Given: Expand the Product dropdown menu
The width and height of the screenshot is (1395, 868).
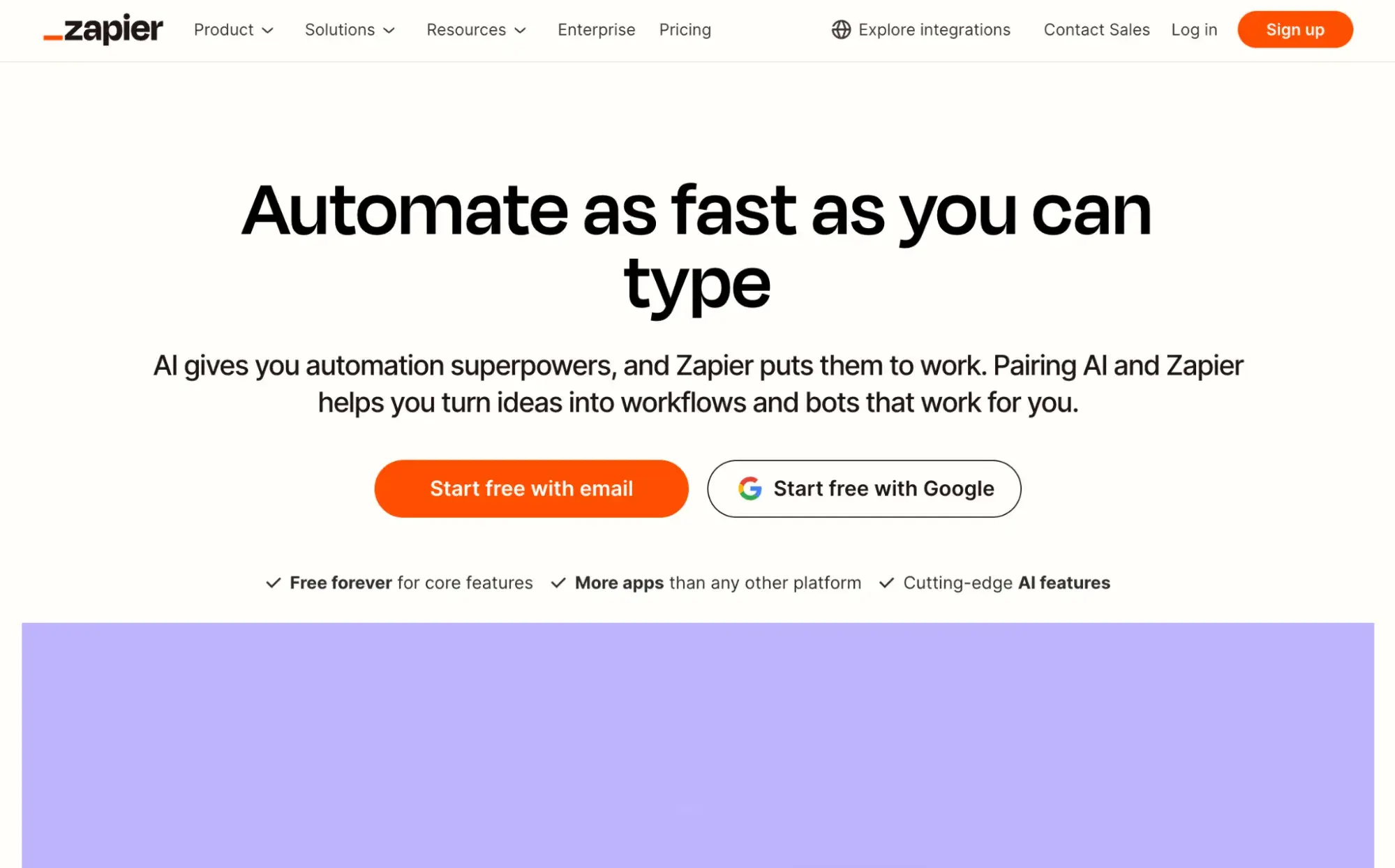Looking at the screenshot, I should (234, 30).
